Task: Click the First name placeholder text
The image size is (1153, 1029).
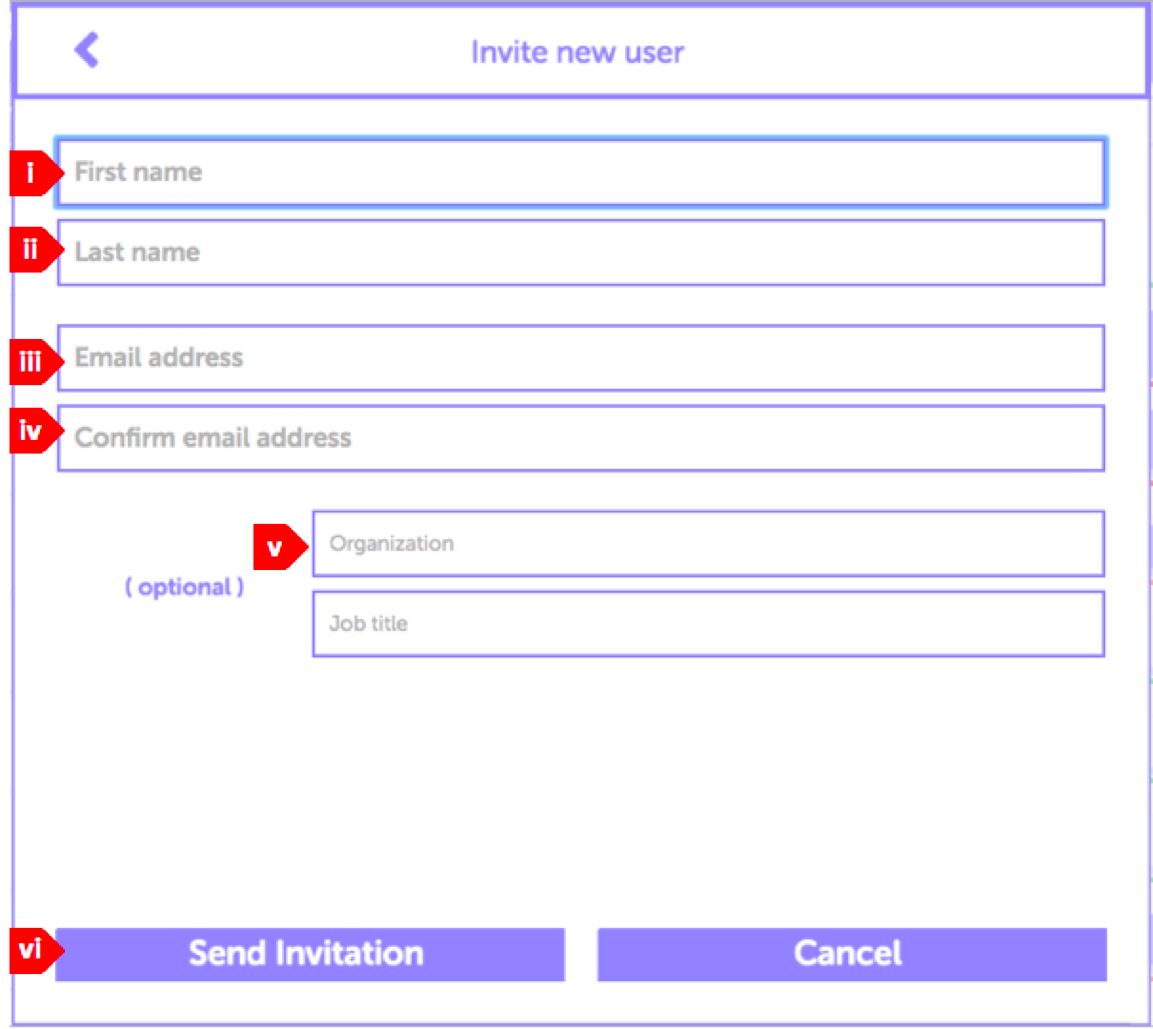Action: click(135, 171)
